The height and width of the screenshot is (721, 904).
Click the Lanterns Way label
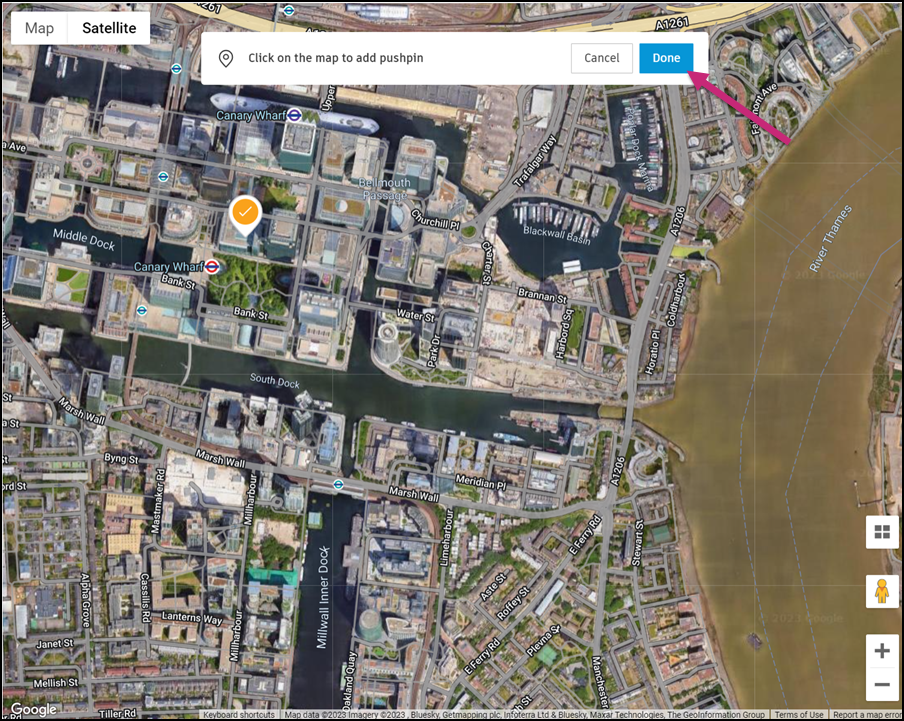(192, 618)
